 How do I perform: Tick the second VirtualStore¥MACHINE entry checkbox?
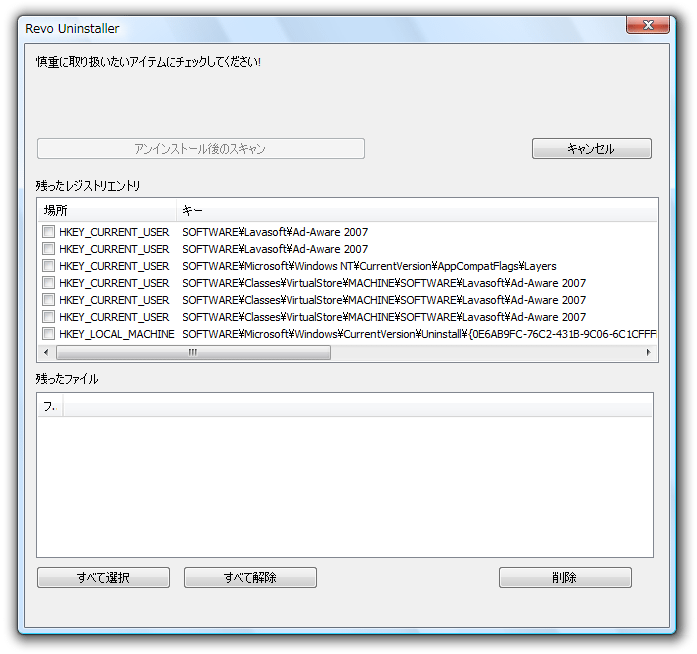point(48,300)
